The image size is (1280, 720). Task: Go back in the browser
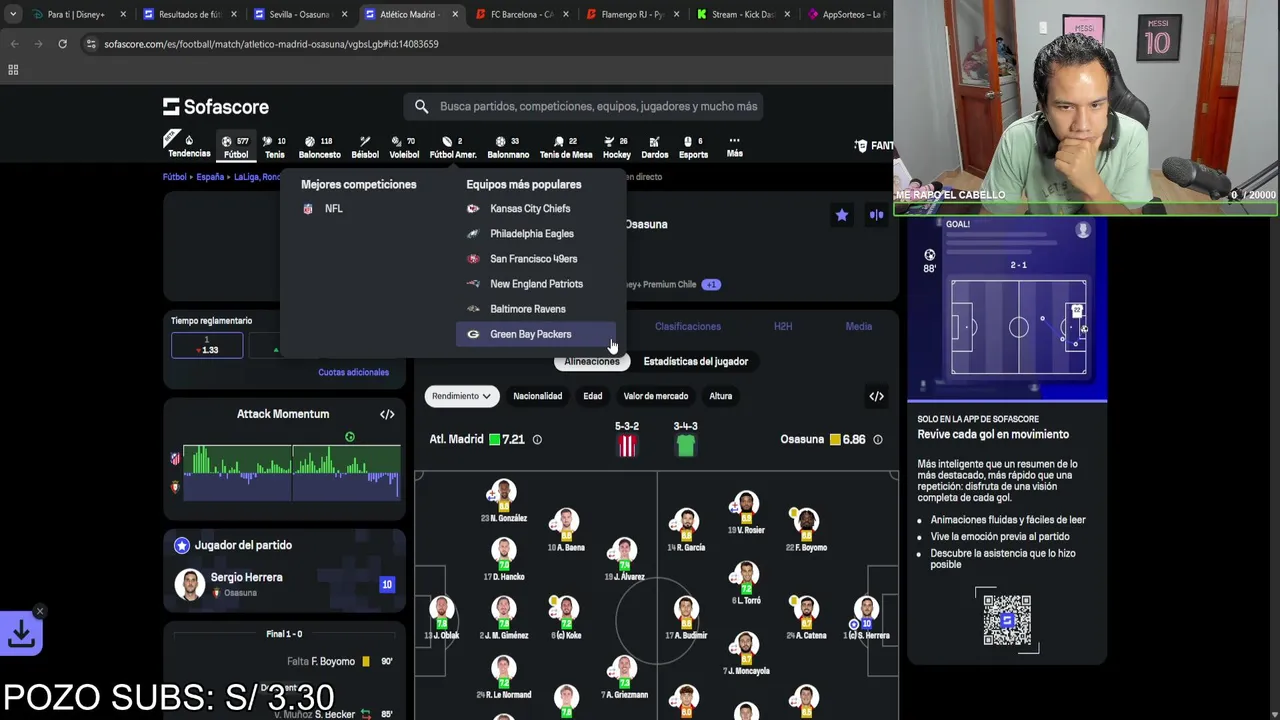coord(14,44)
